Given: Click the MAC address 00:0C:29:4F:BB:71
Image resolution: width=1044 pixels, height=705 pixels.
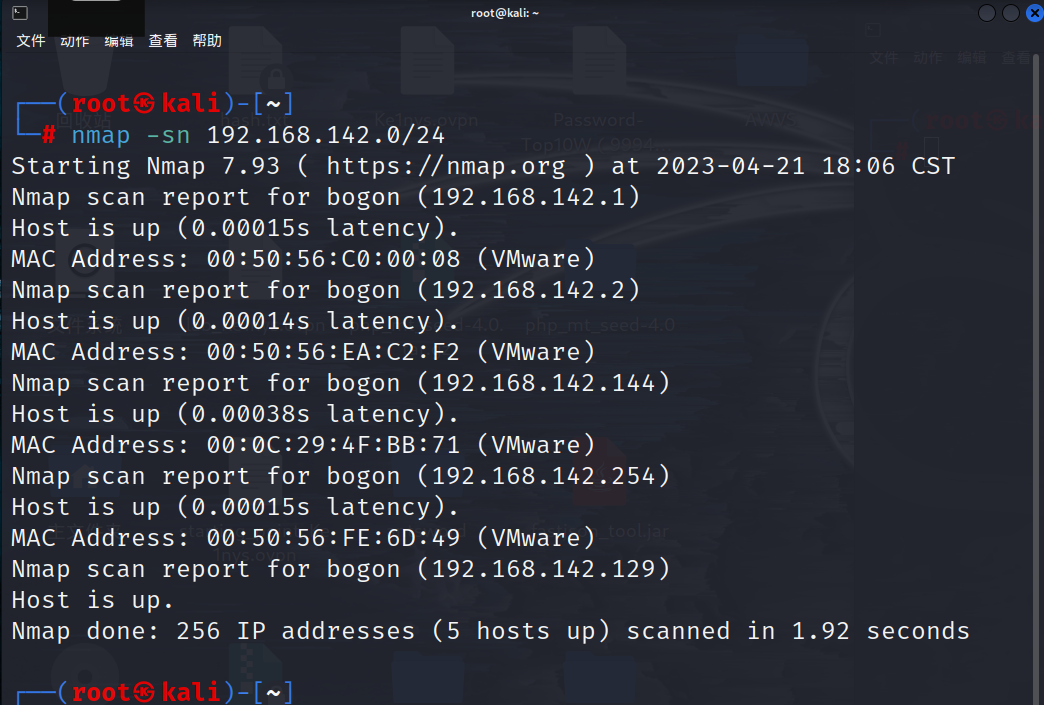Looking at the screenshot, I should (333, 445).
